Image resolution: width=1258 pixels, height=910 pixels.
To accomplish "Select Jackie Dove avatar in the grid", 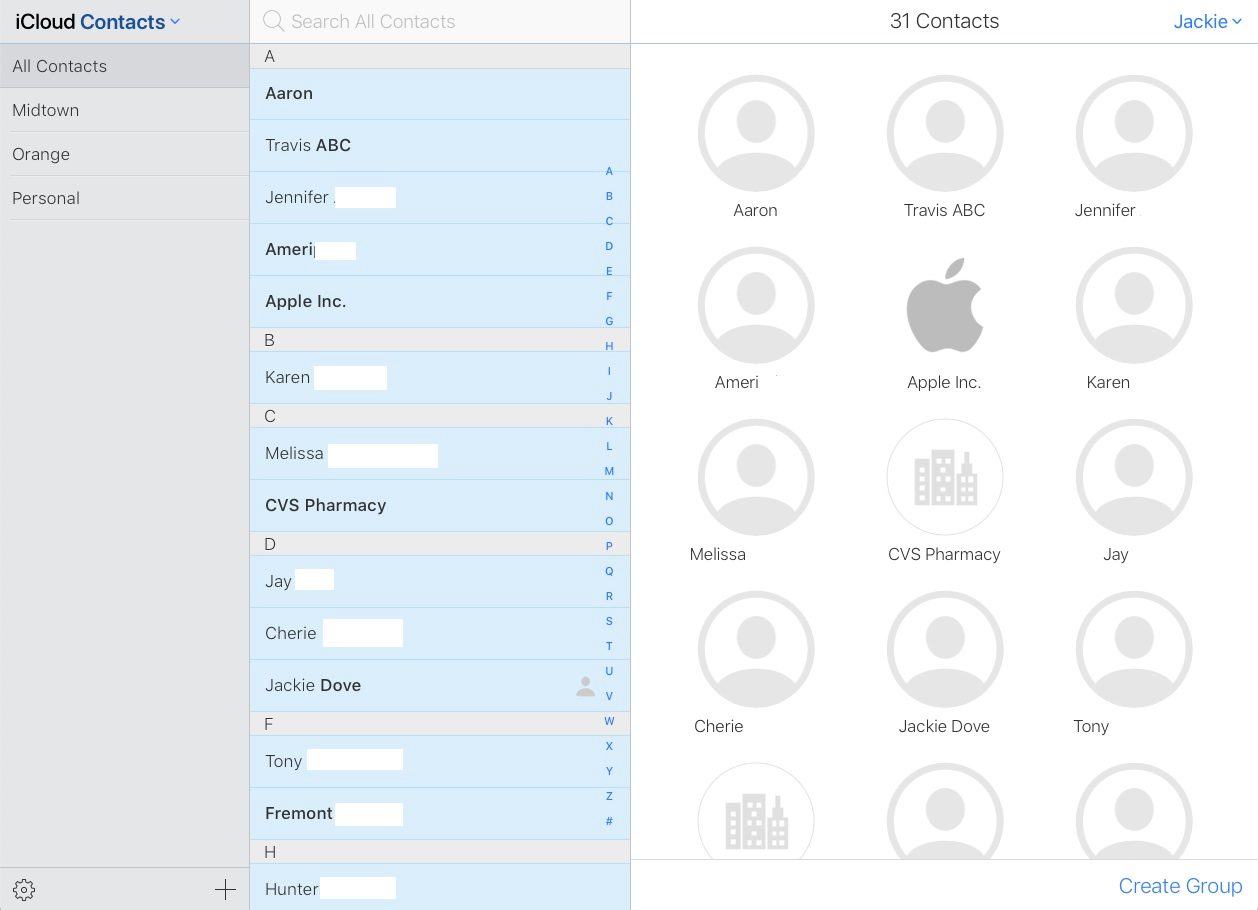I will coord(944,649).
